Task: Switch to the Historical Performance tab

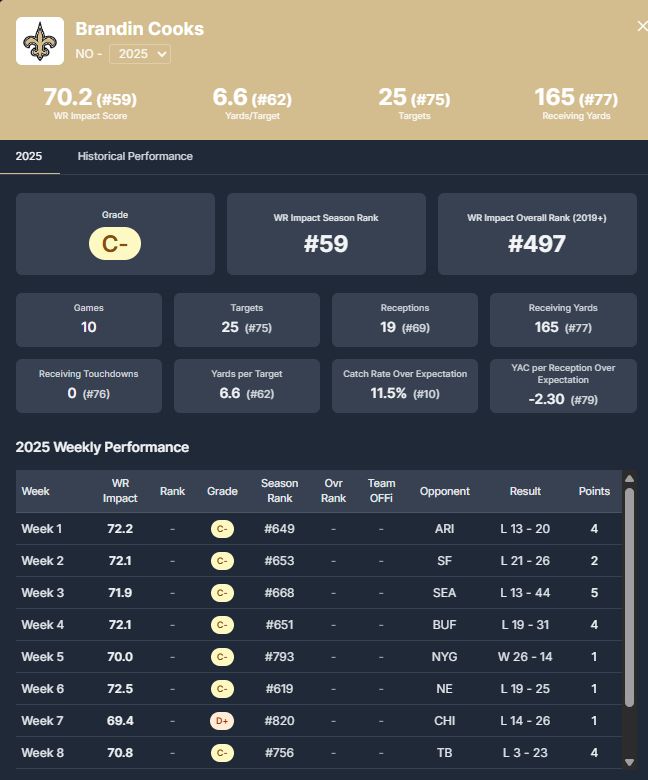Action: [x=135, y=156]
